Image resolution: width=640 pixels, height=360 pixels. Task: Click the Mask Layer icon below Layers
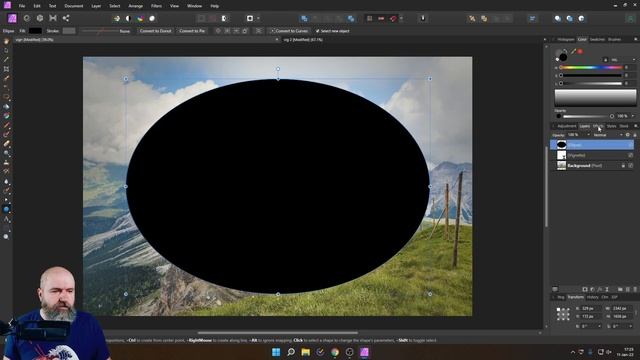[585, 289]
